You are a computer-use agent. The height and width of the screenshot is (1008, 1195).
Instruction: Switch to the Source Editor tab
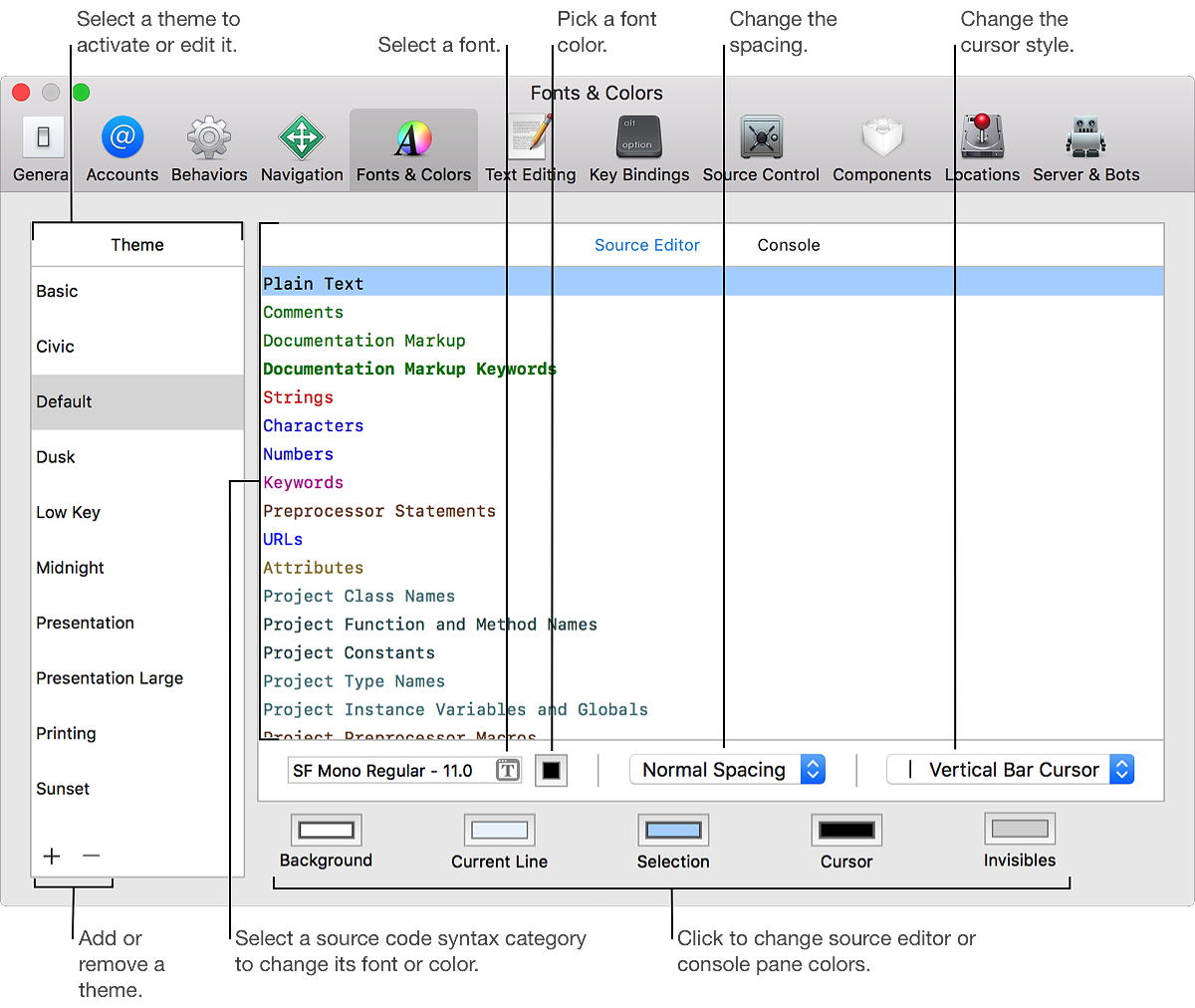pyautogui.click(x=647, y=245)
